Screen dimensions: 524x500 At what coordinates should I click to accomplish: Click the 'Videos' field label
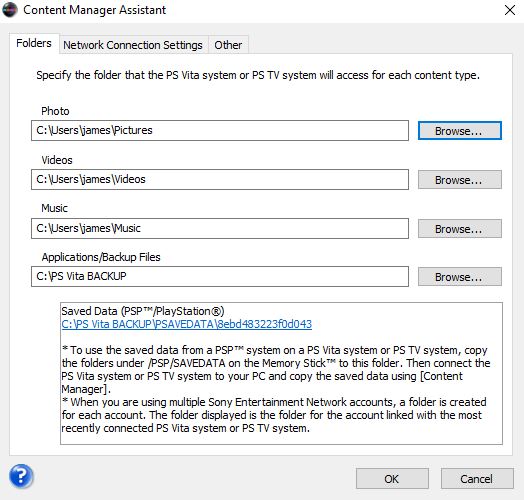57,160
